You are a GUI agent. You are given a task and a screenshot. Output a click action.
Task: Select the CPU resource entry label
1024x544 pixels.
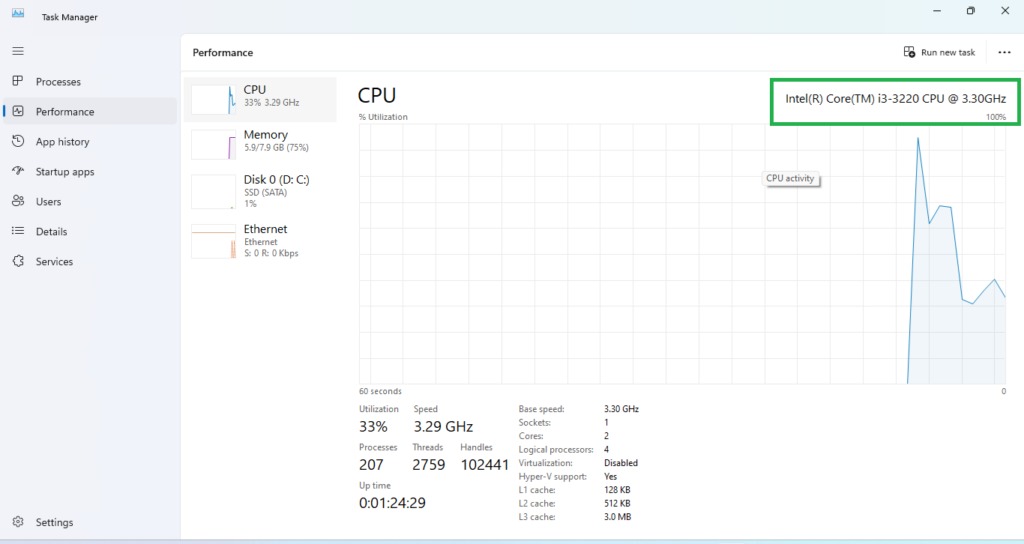(x=255, y=89)
